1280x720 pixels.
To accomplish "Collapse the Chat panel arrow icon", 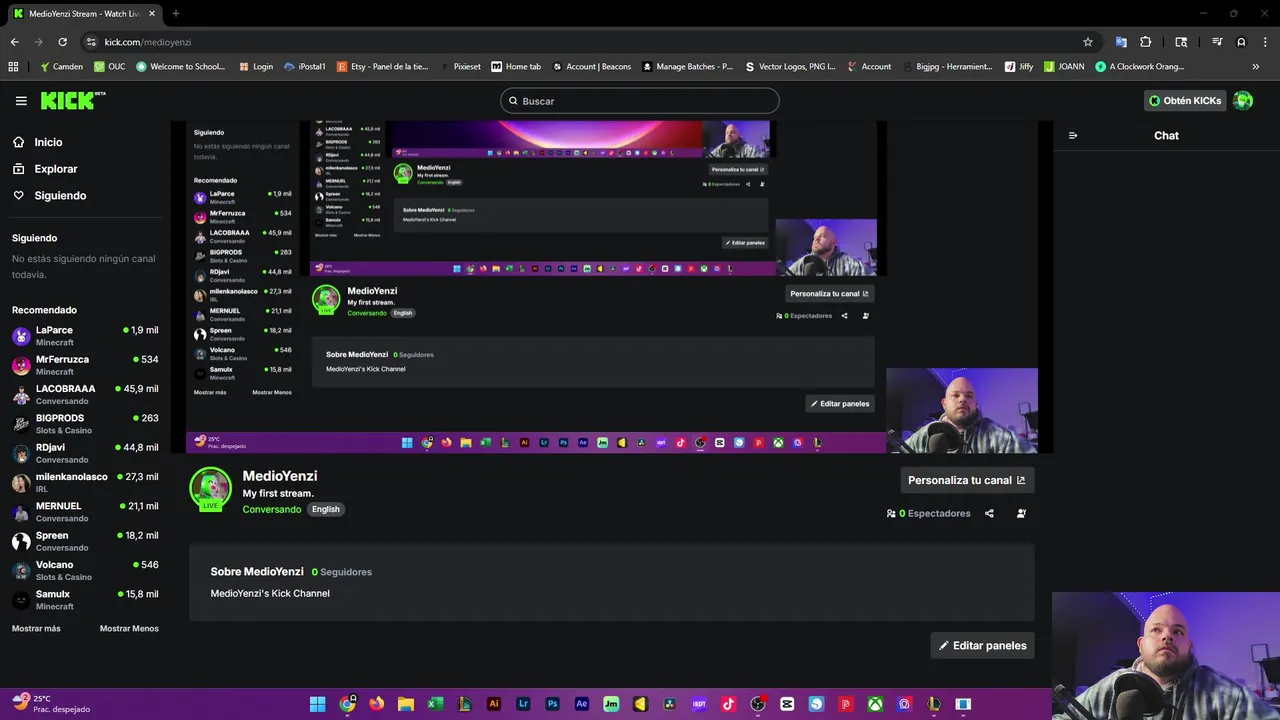I will pyautogui.click(x=1073, y=136).
